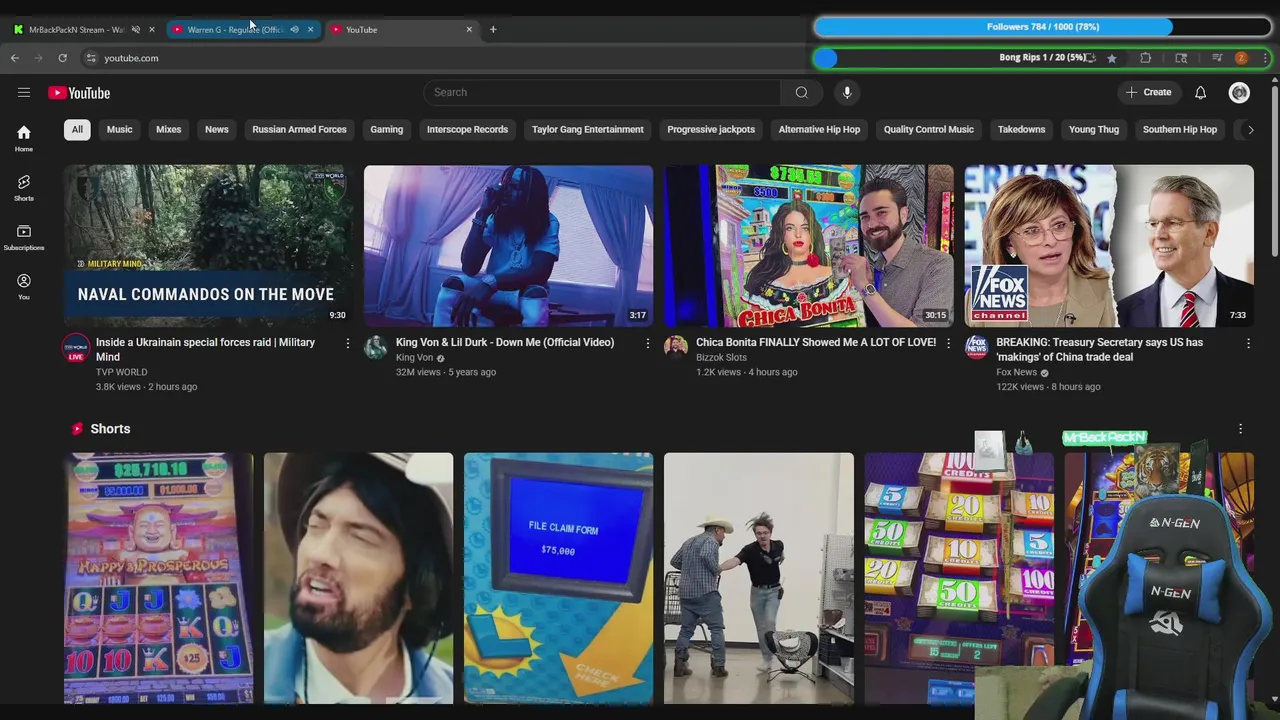Click the Create button
Image resolution: width=1280 pixels, height=720 pixels.
point(1149,92)
